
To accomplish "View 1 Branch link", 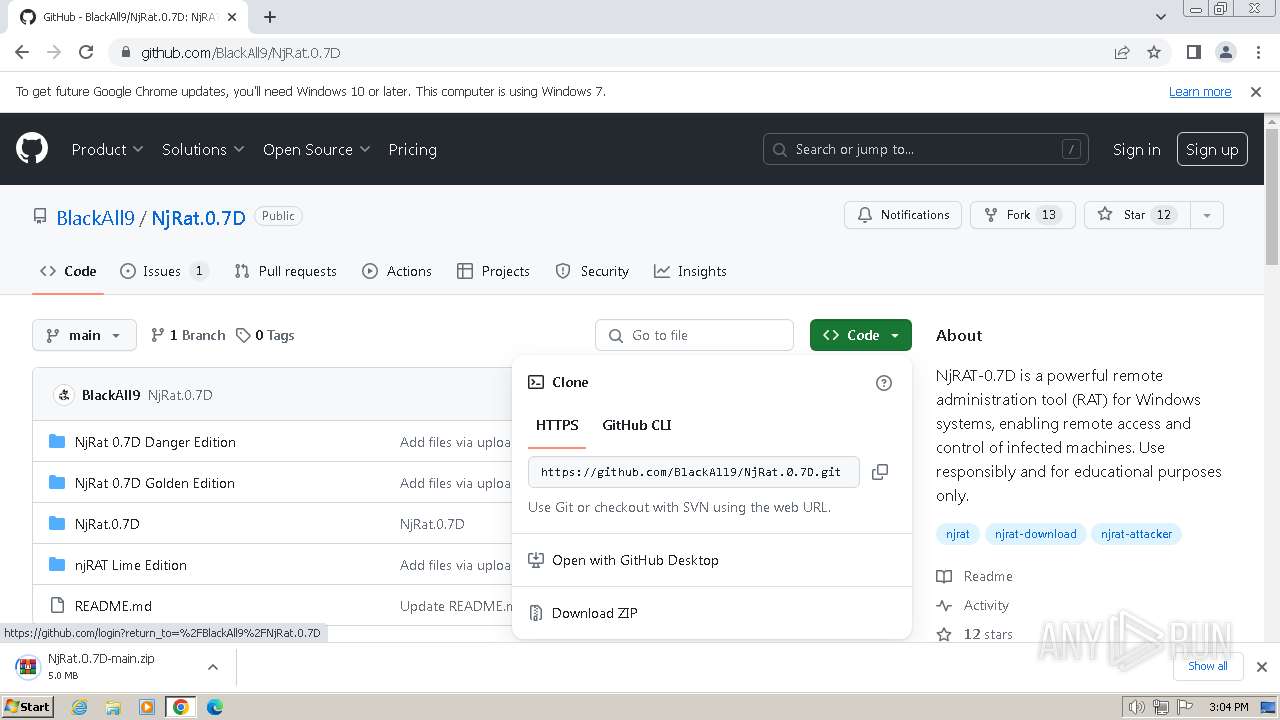I will click(x=188, y=335).
